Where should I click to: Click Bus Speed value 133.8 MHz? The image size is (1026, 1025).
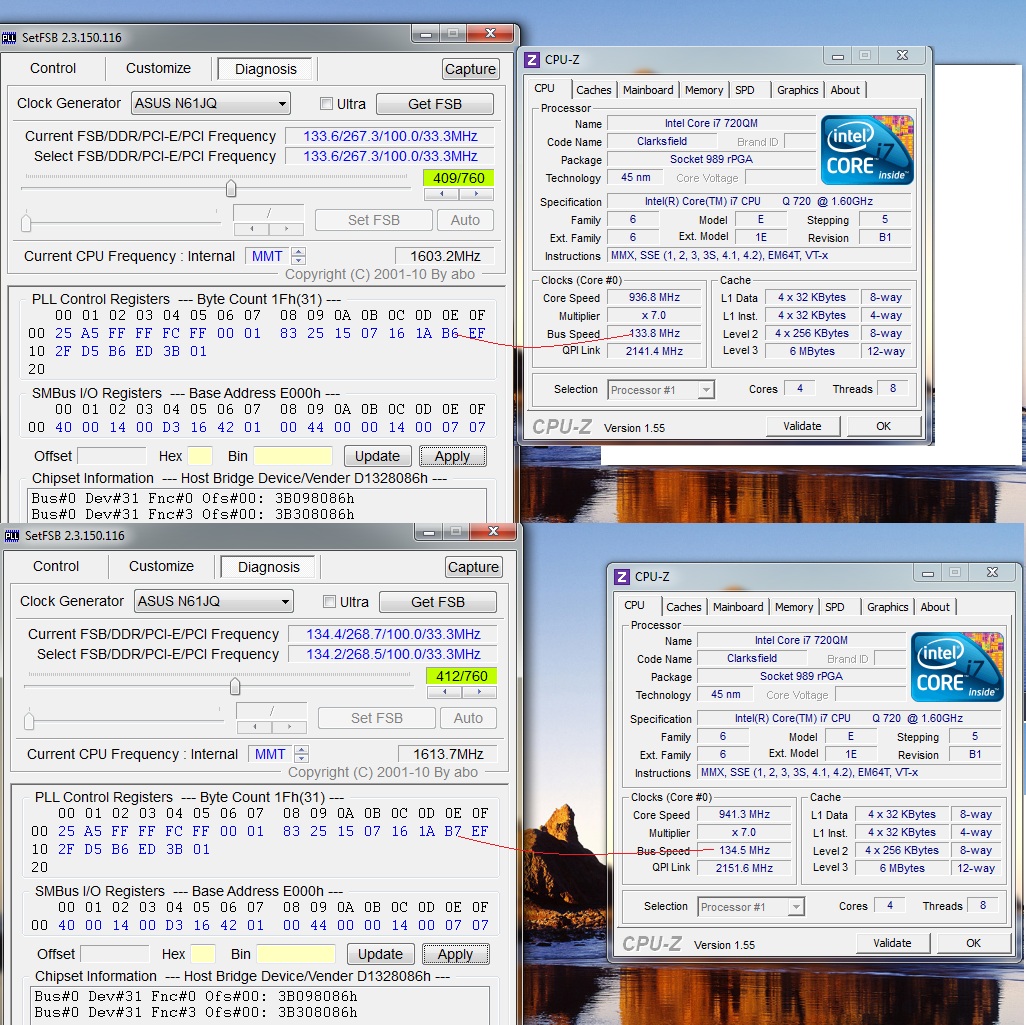[654, 333]
